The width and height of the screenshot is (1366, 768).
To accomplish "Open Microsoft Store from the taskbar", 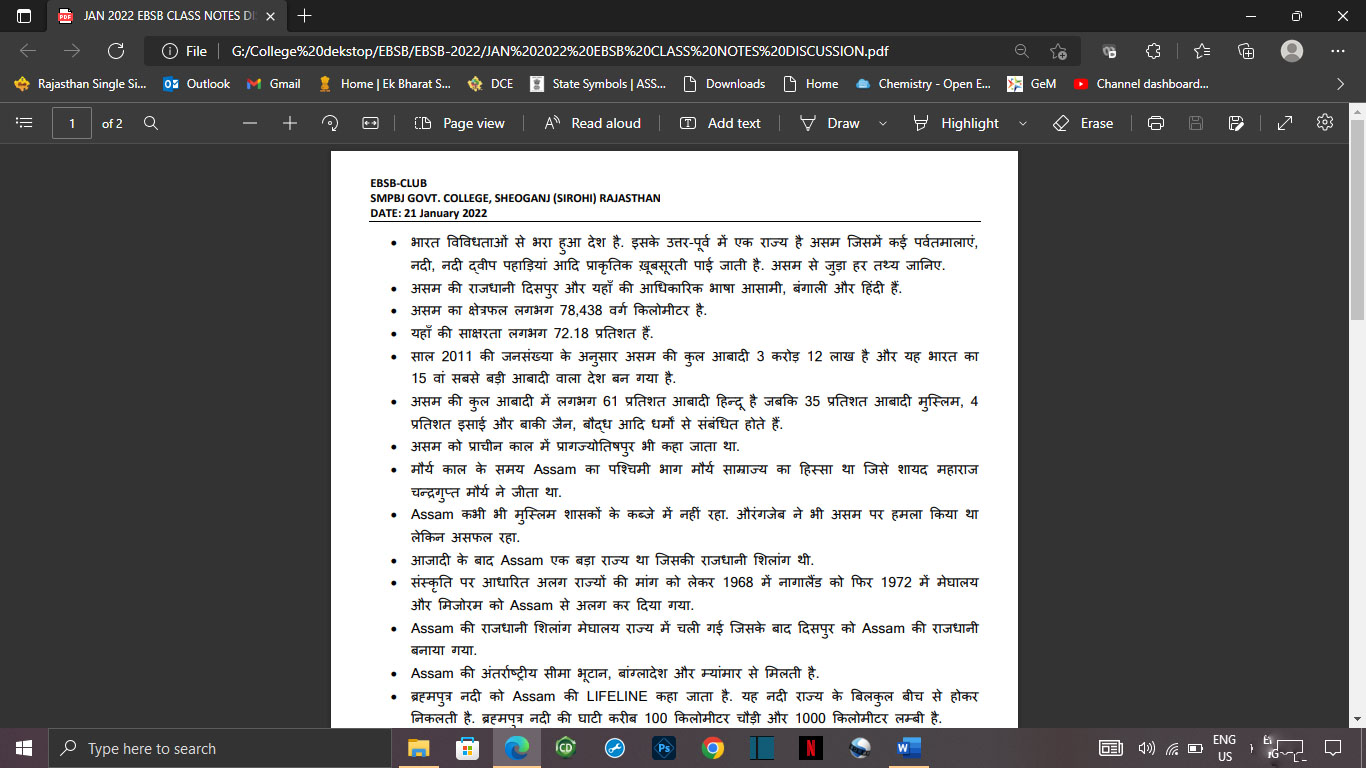I will point(468,748).
